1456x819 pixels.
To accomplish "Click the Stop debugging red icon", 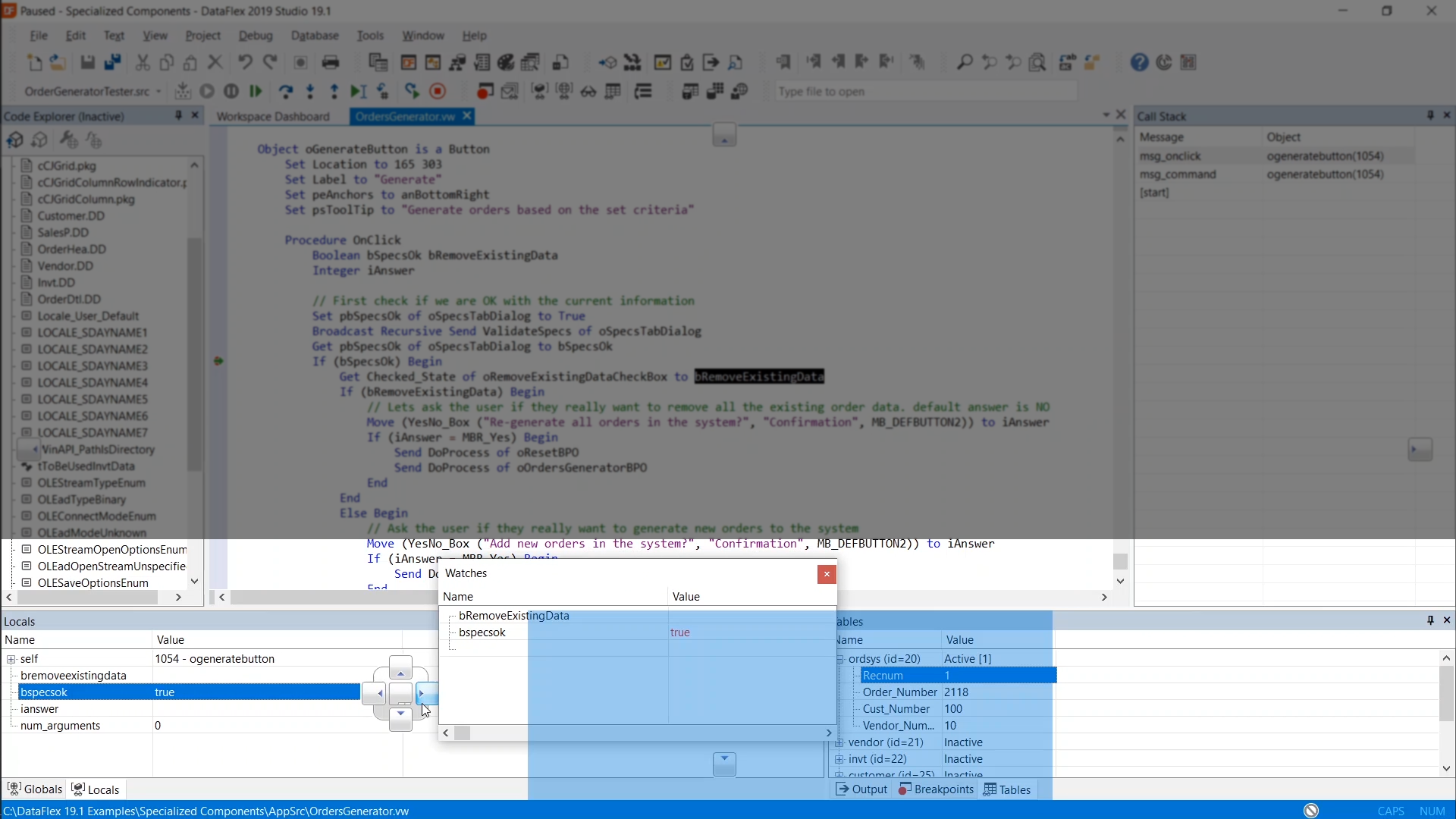I will click(438, 92).
